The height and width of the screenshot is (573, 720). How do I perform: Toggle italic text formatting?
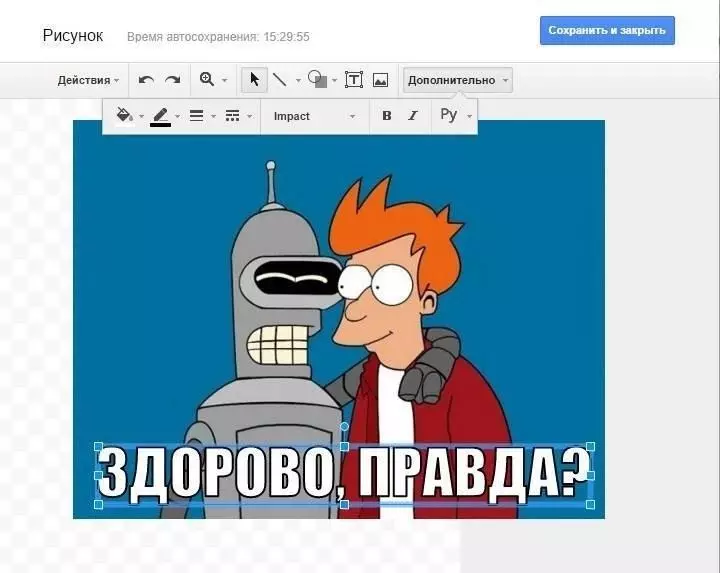(x=412, y=116)
